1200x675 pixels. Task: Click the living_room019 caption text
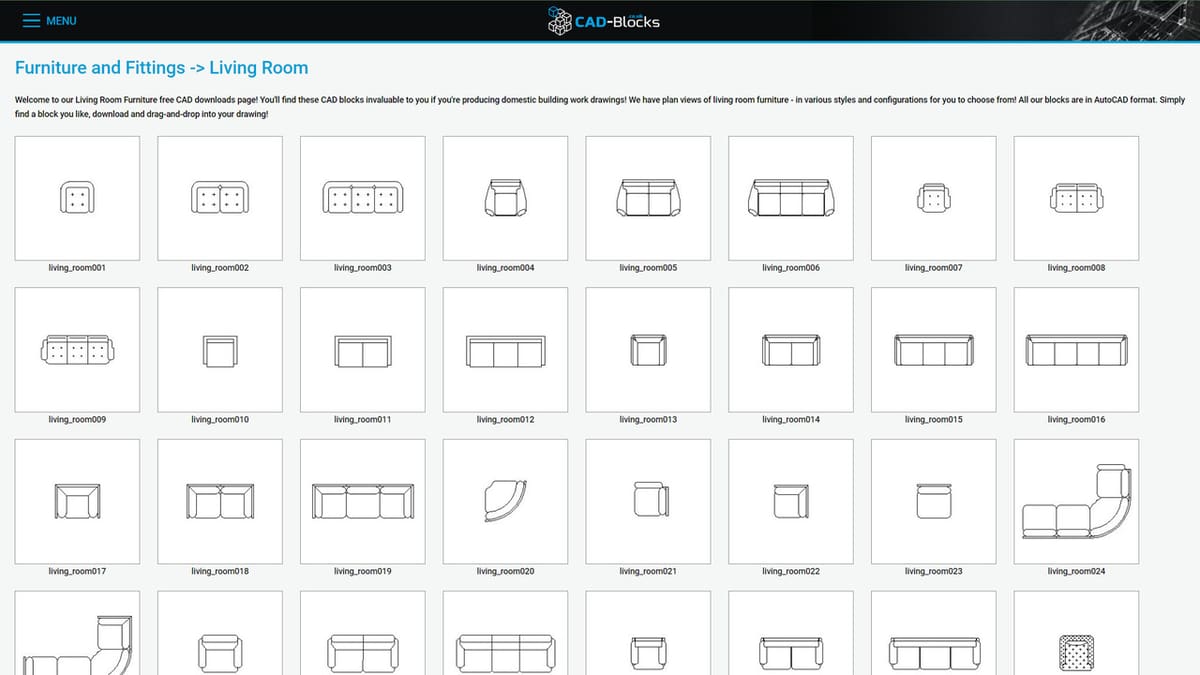pyautogui.click(x=363, y=571)
